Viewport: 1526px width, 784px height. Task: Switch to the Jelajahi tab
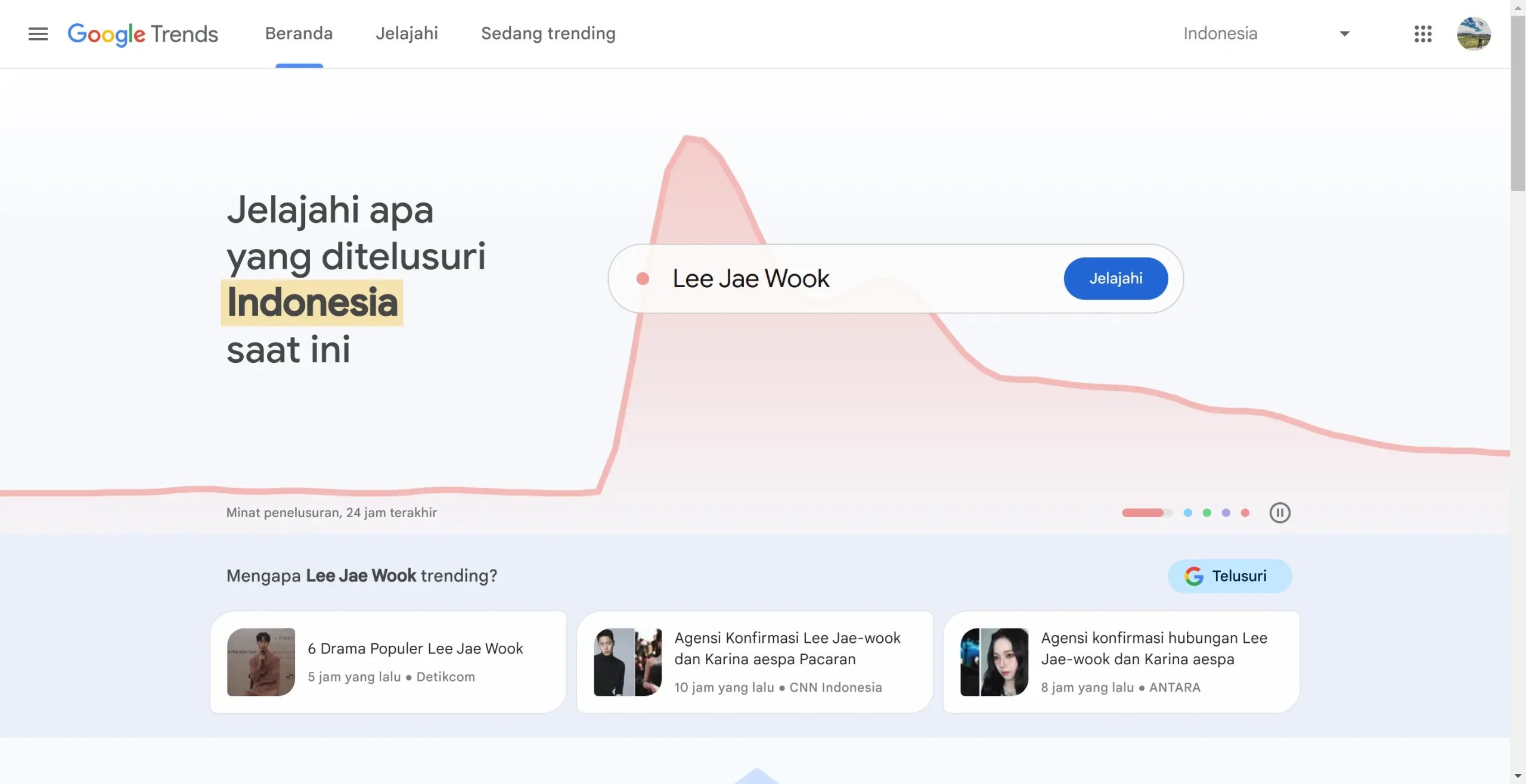coord(407,34)
